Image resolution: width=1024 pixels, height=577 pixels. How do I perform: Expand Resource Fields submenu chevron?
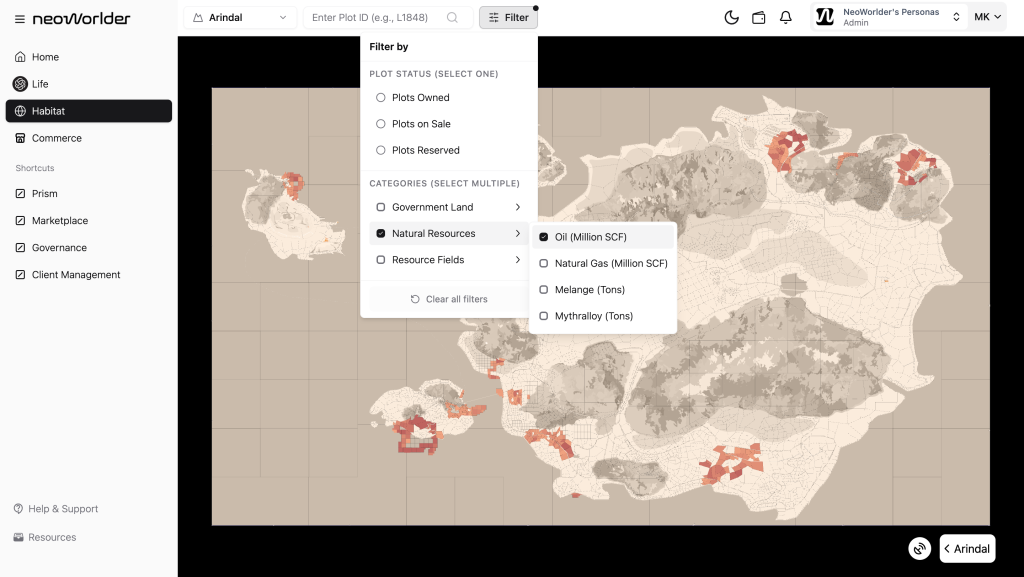pyautogui.click(x=518, y=259)
